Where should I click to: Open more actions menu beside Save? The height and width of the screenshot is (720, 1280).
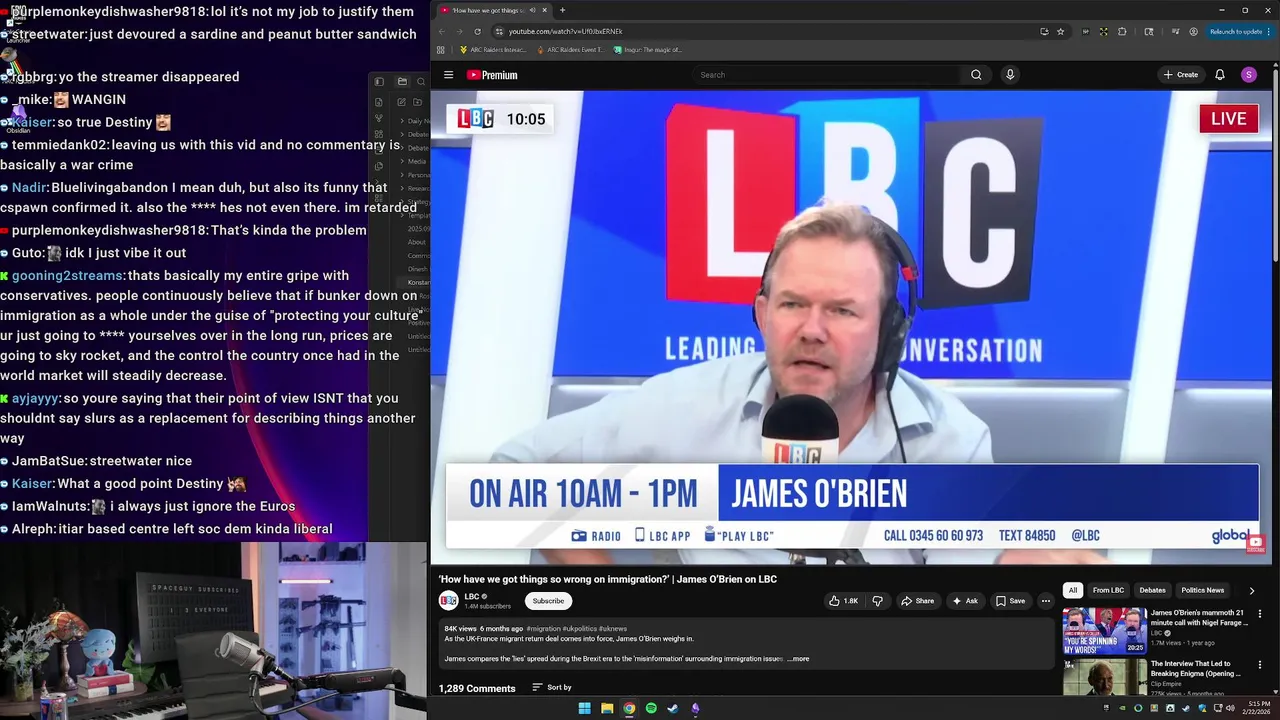1045,601
